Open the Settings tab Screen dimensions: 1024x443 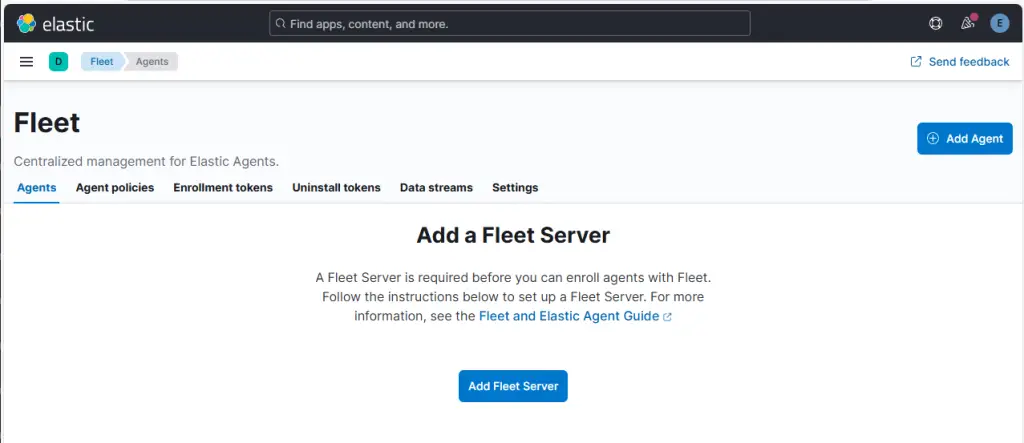coord(515,188)
